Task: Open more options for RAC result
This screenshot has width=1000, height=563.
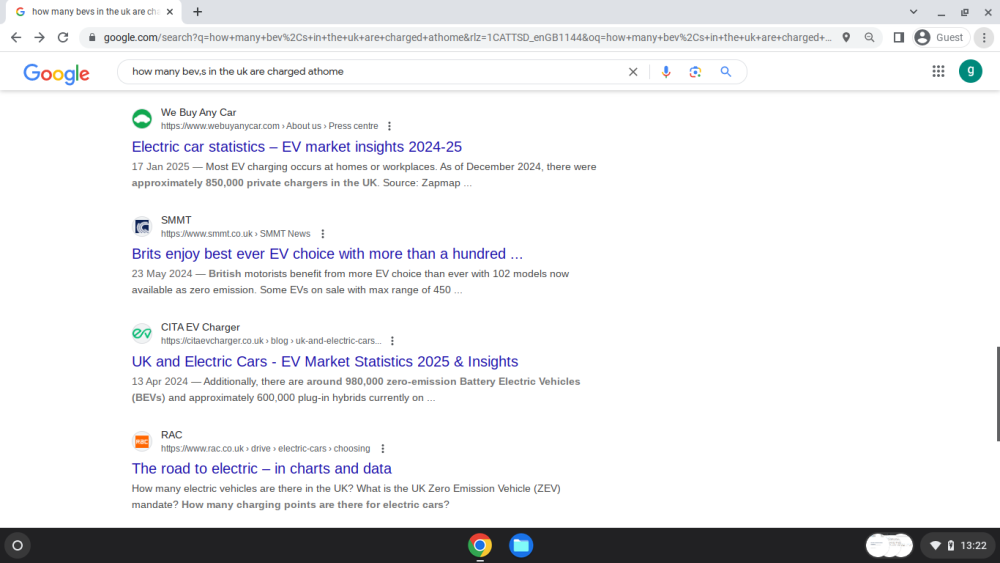Action: (383, 449)
